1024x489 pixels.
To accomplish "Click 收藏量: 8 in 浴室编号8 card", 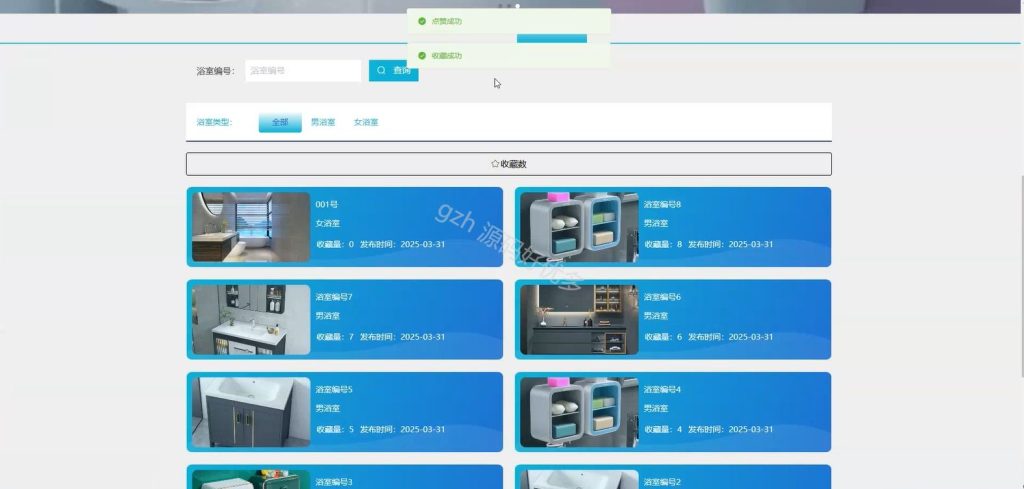I will tap(664, 244).
